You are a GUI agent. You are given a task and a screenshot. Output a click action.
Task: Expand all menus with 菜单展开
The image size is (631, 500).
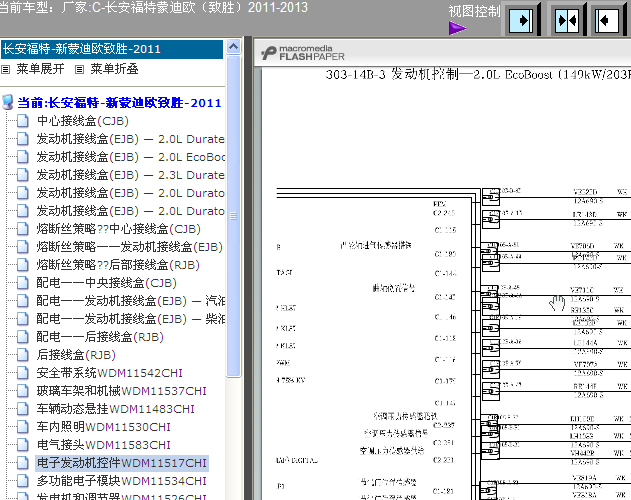pos(40,69)
